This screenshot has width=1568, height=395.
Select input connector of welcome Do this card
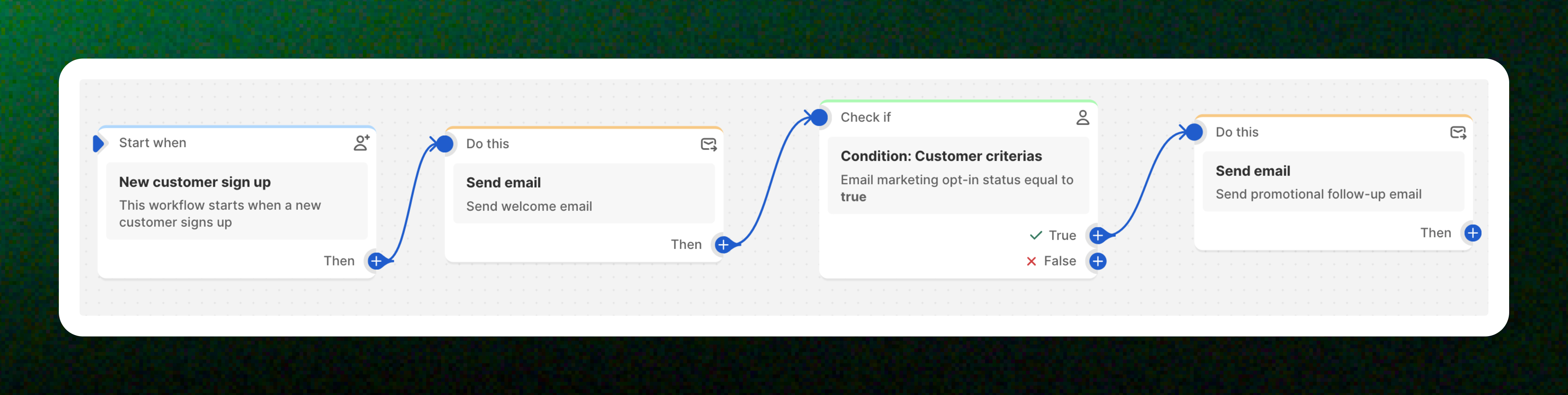click(x=445, y=144)
